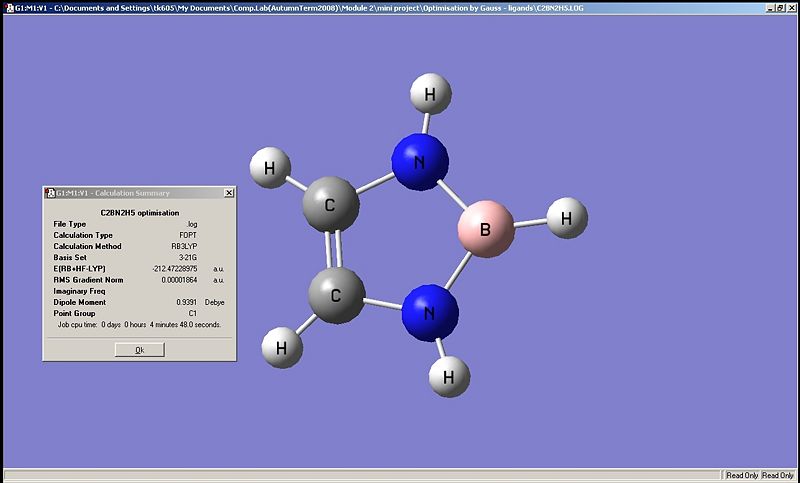
Task: Select the hydrogen atop the upper nitrogen
Action: (x=430, y=95)
